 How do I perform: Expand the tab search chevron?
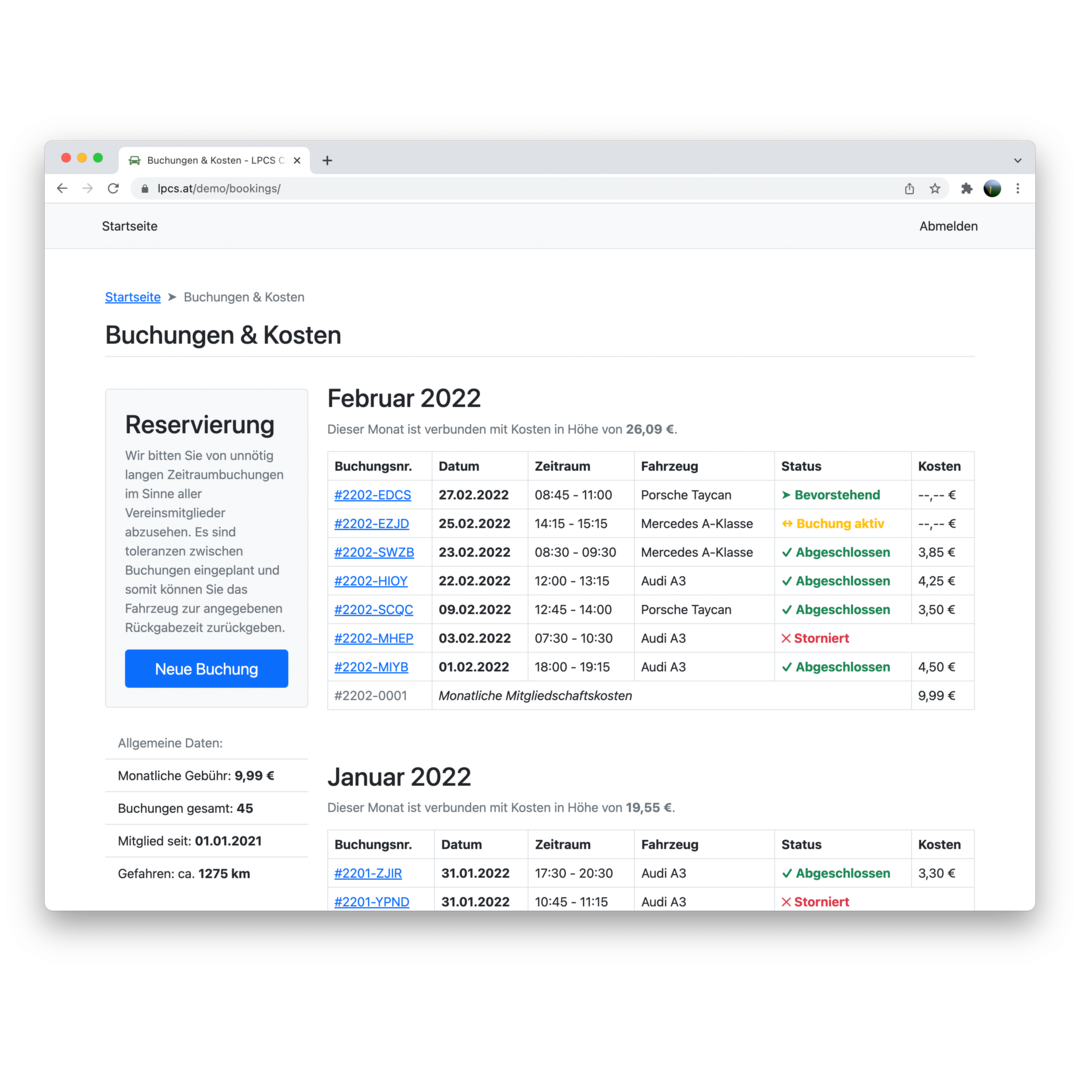[1018, 160]
